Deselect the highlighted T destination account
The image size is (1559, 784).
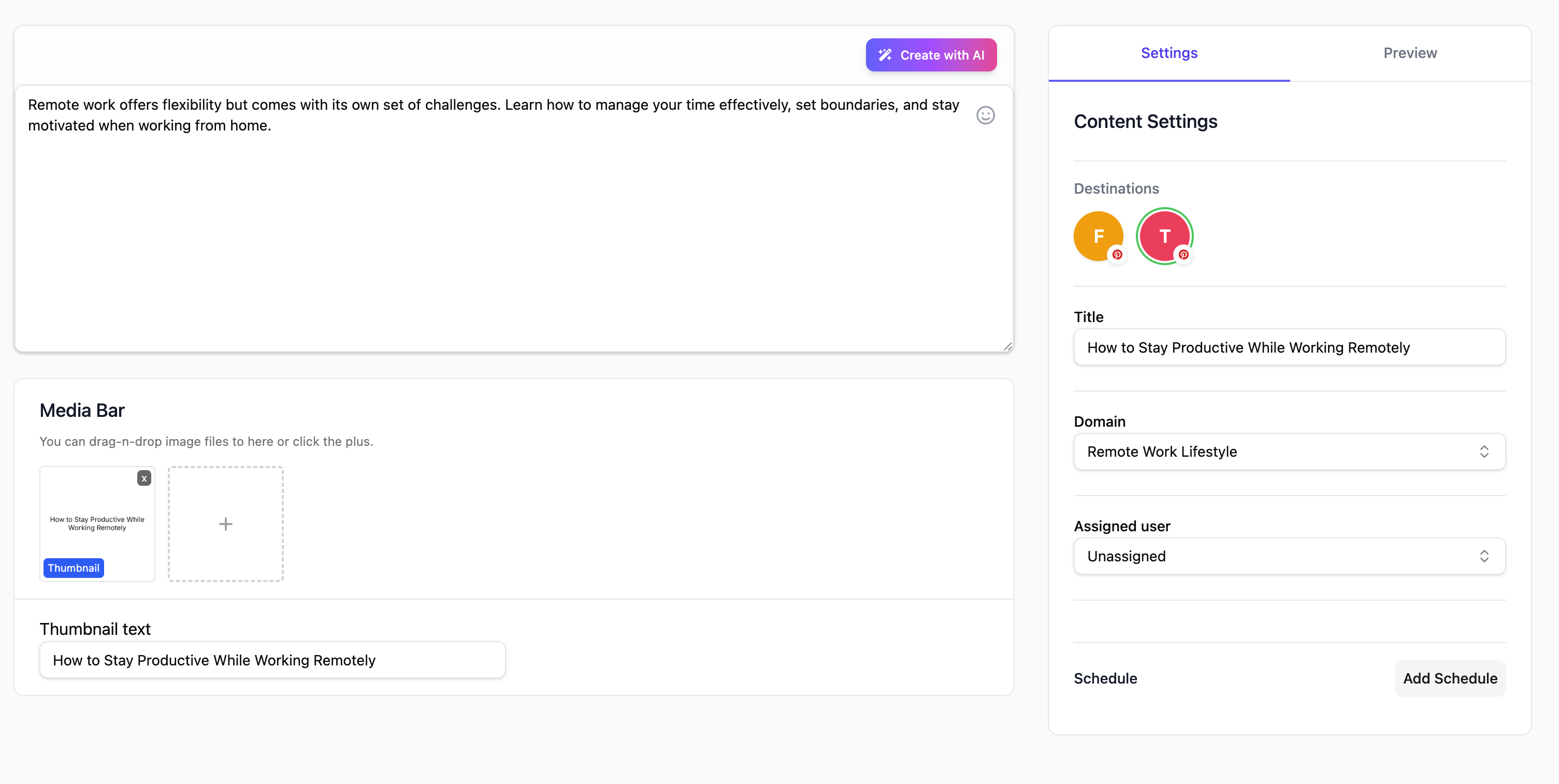coord(1164,236)
